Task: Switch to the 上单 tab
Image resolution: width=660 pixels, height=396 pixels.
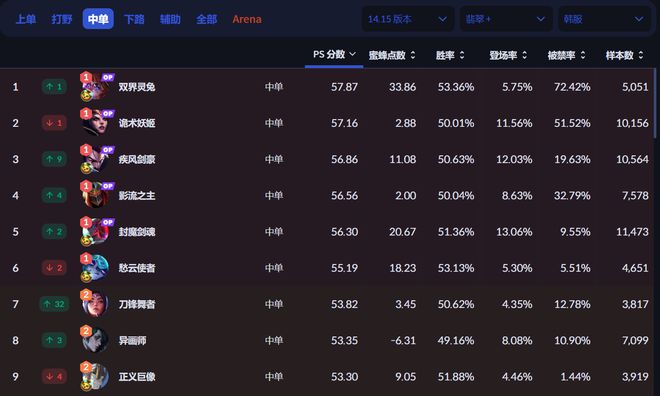Action: (26, 19)
